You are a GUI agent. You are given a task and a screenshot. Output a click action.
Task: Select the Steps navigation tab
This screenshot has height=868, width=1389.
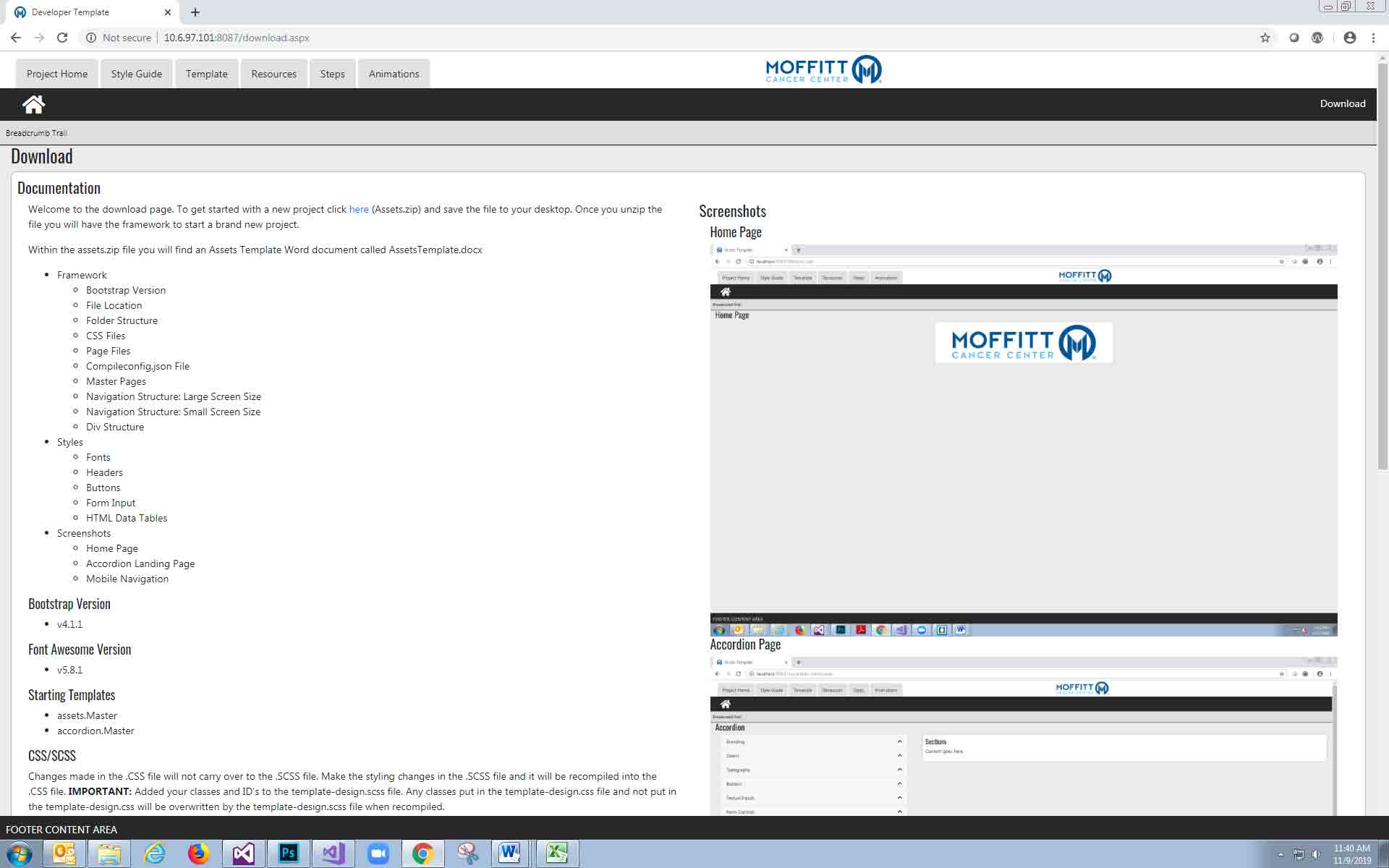click(332, 74)
